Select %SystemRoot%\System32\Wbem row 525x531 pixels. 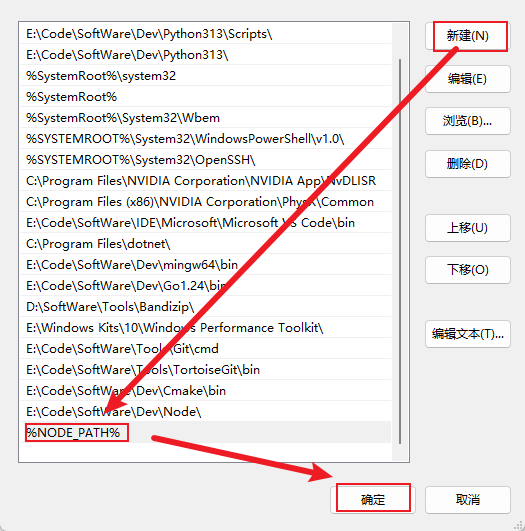206,118
